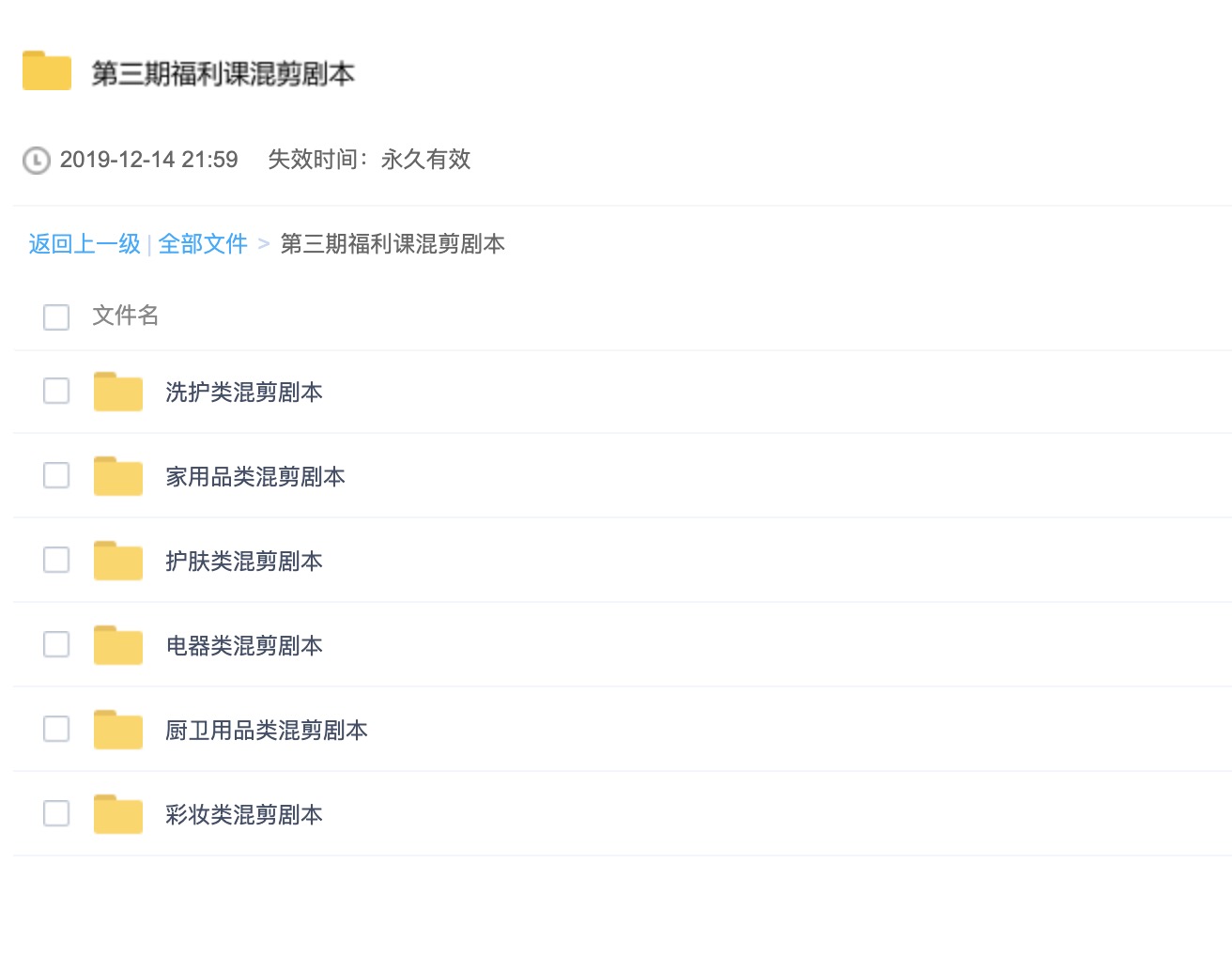This screenshot has width=1232, height=956.
Task: Click the folder icon for 护肤类混剪剧本
Action: click(117, 561)
